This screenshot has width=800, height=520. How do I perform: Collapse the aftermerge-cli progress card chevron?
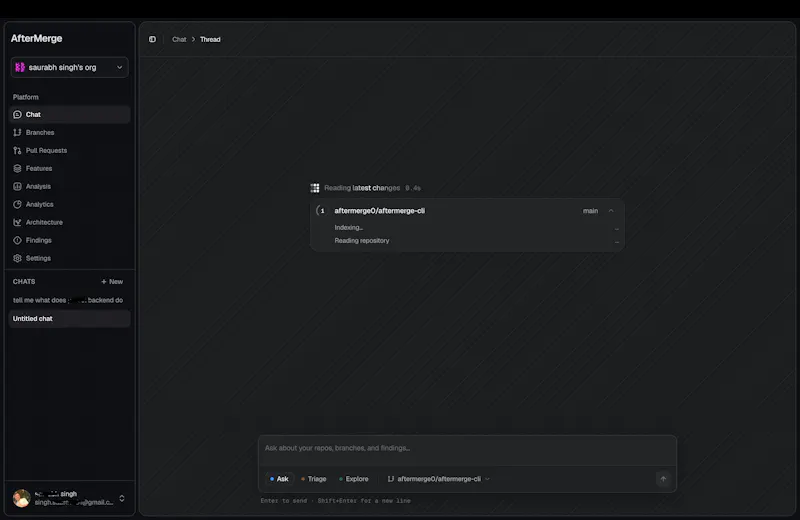point(611,211)
